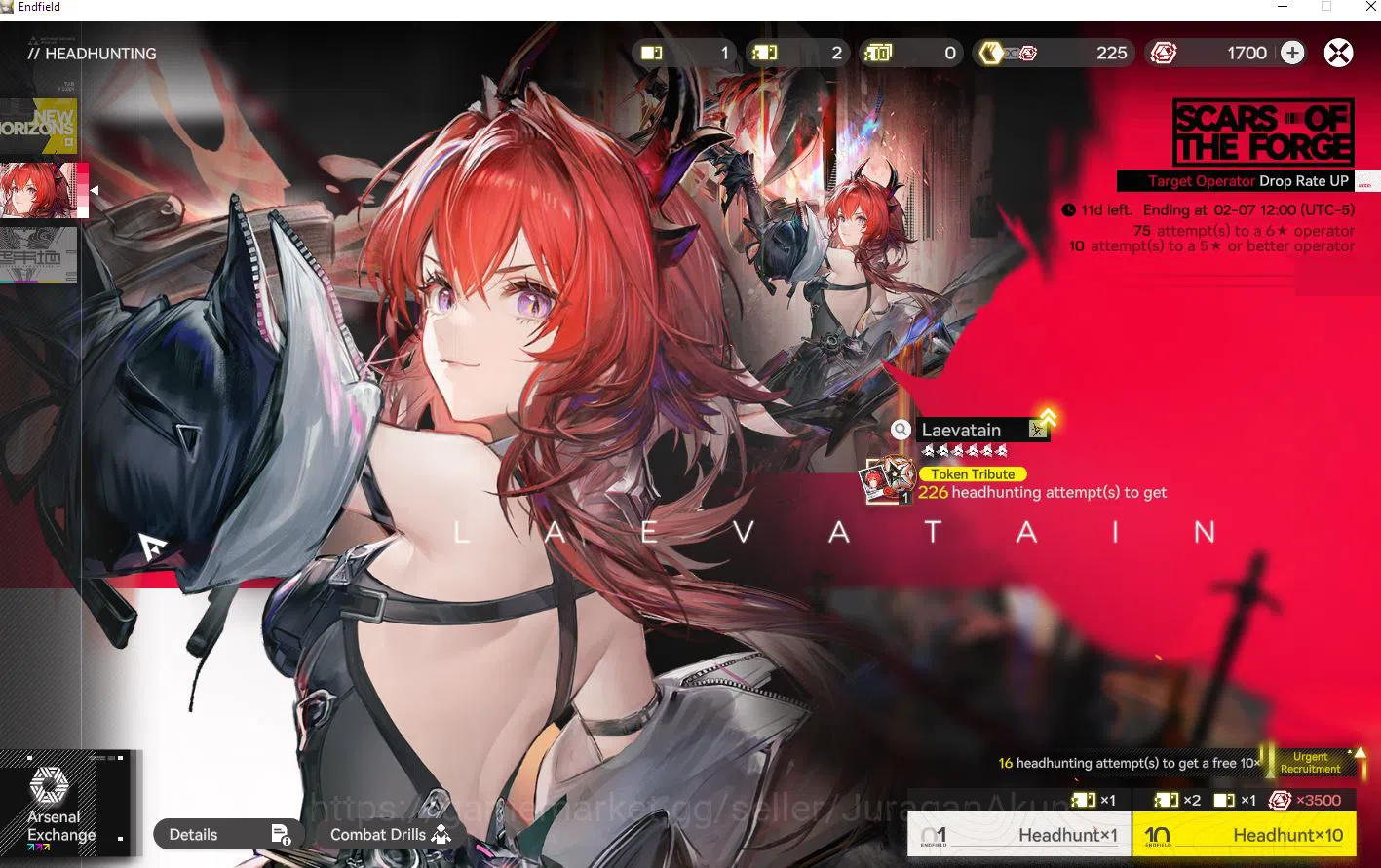
Task: Check the single permit counter showing 1
Action: point(685,53)
